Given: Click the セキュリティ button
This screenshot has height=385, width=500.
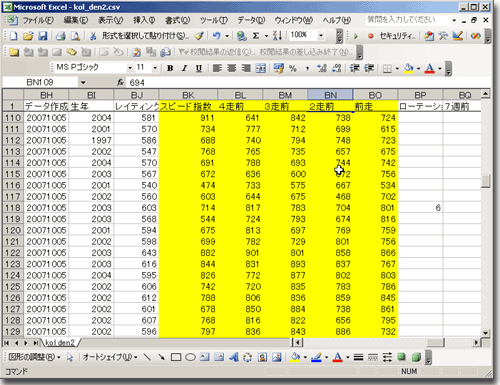Looking at the screenshot, I should 397,36.
